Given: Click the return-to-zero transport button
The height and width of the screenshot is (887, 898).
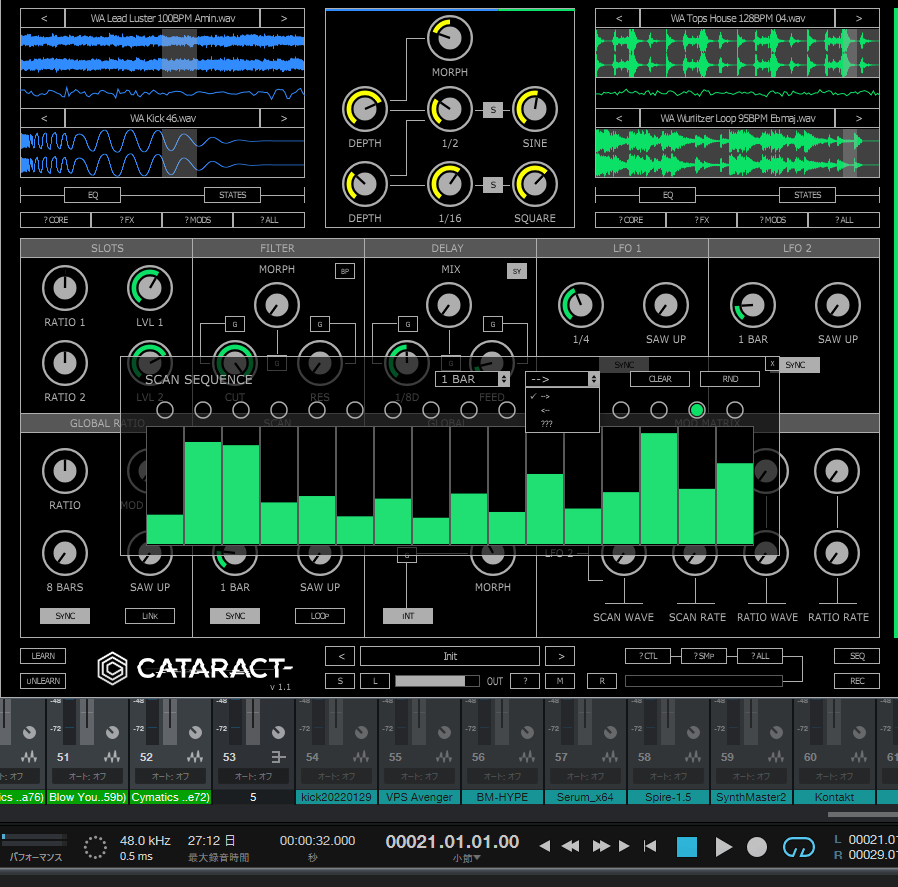Looking at the screenshot, I should click(x=650, y=846).
